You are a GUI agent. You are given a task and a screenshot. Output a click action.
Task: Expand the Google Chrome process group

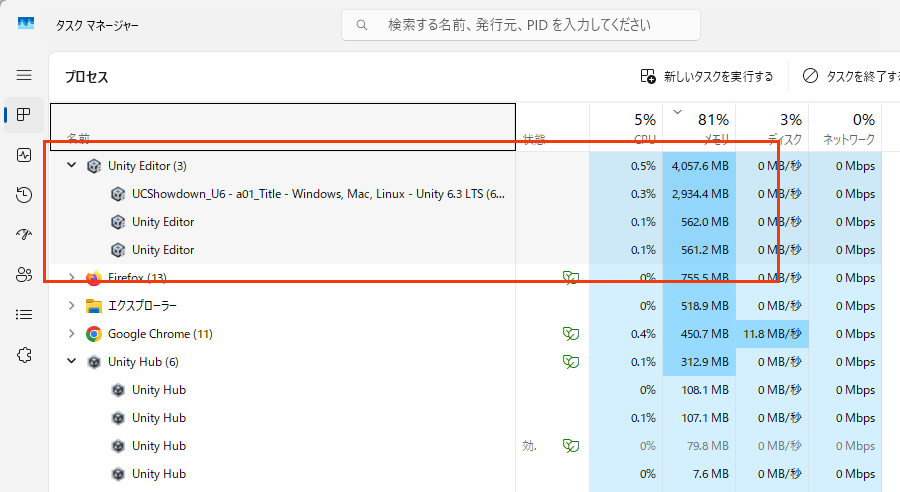point(71,333)
